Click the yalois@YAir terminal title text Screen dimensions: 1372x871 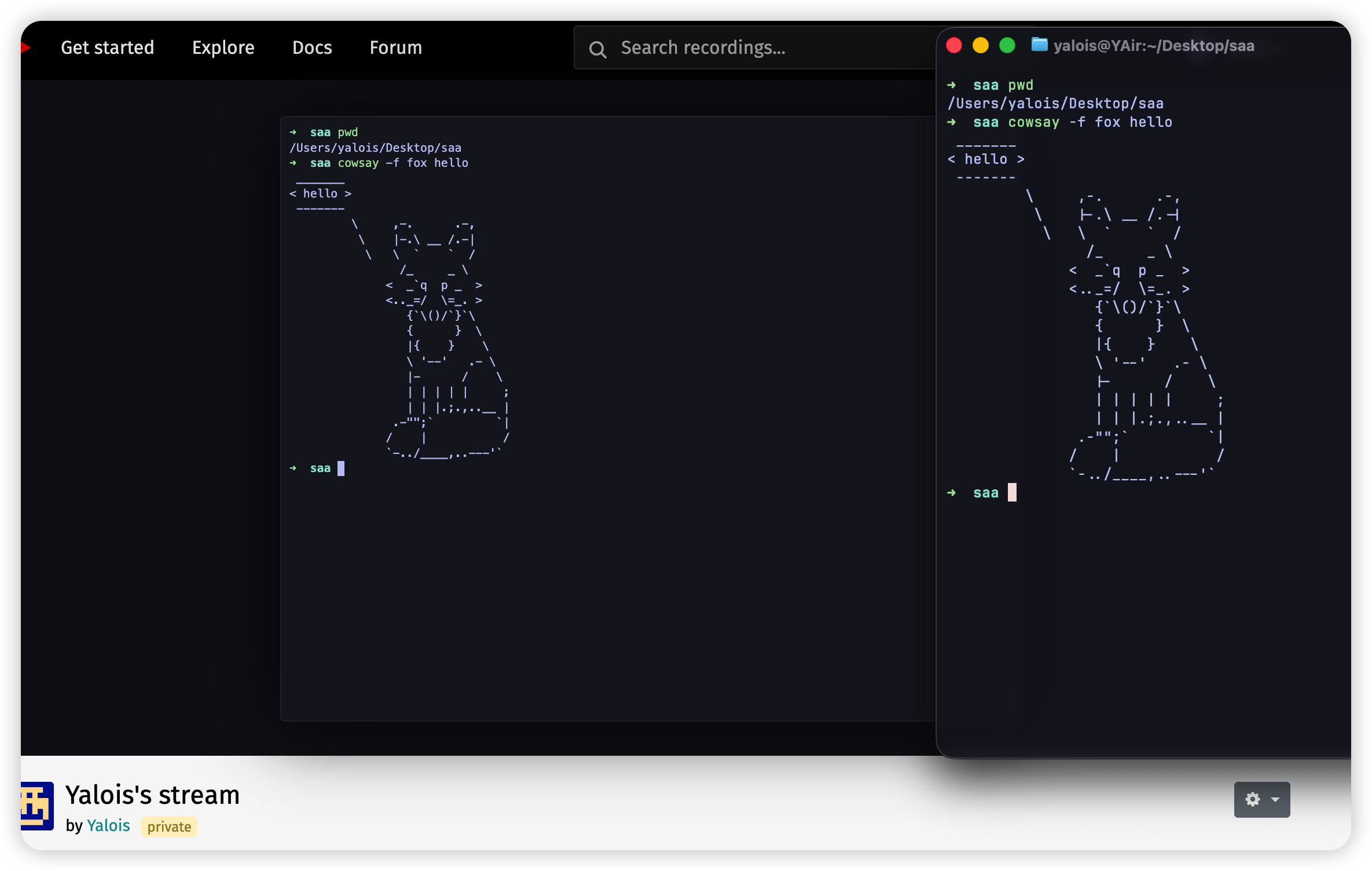tap(1153, 46)
